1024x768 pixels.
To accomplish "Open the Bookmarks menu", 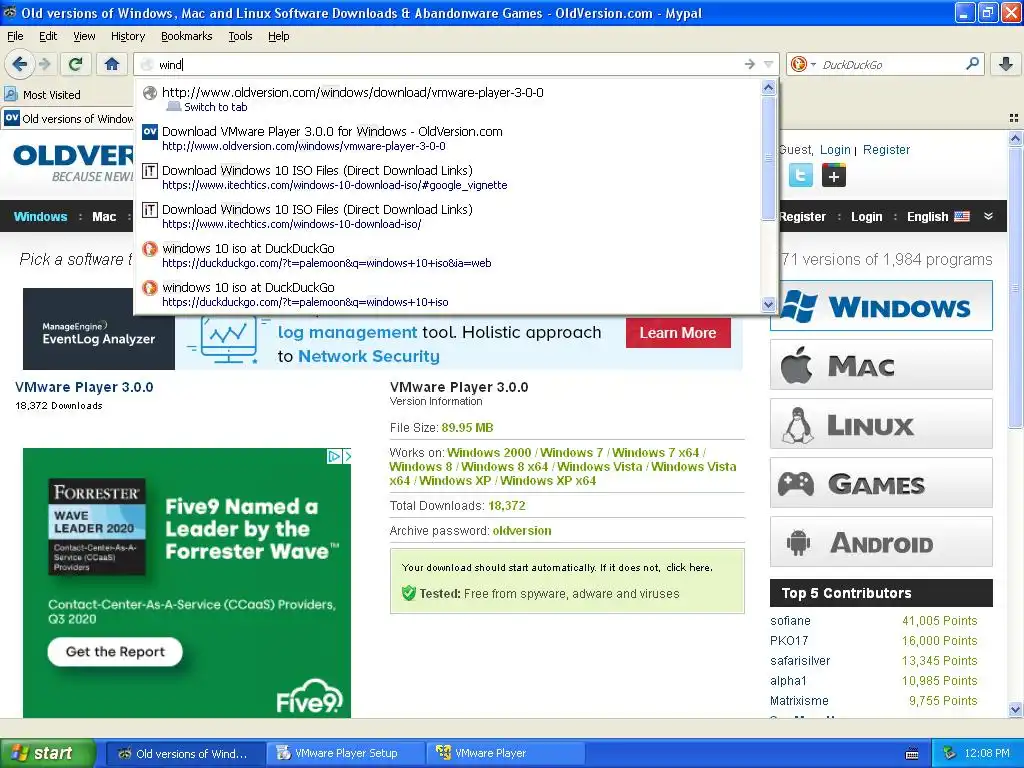I will coord(186,36).
